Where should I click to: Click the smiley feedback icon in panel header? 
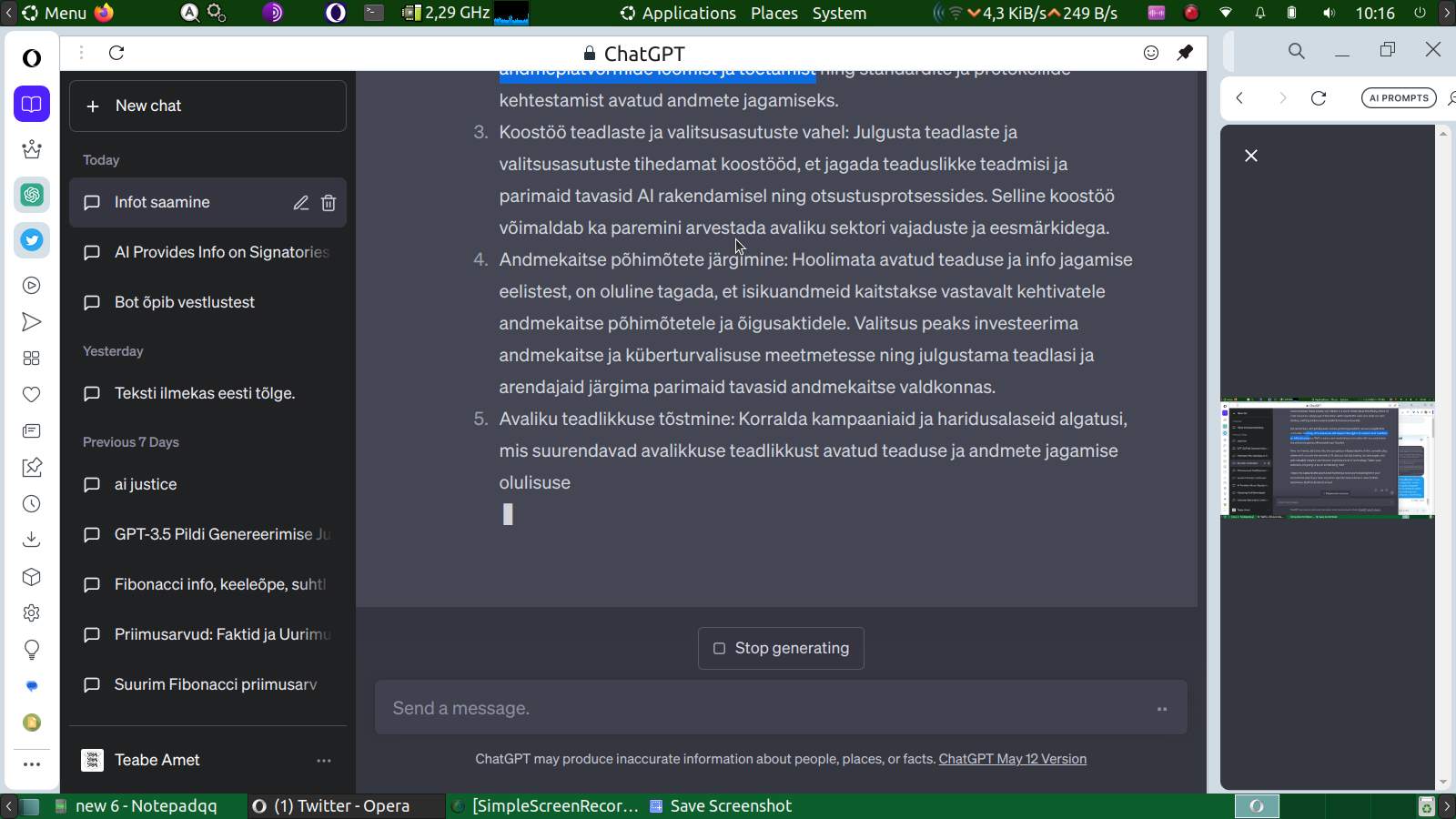pos(1151,53)
